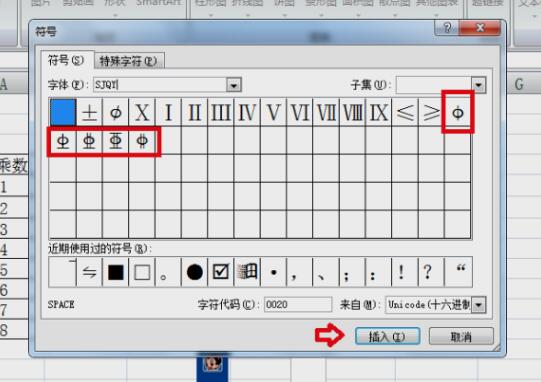Open the font 字体 dropdown arrow
This screenshot has width=541, height=382.
pyautogui.click(x=234, y=85)
